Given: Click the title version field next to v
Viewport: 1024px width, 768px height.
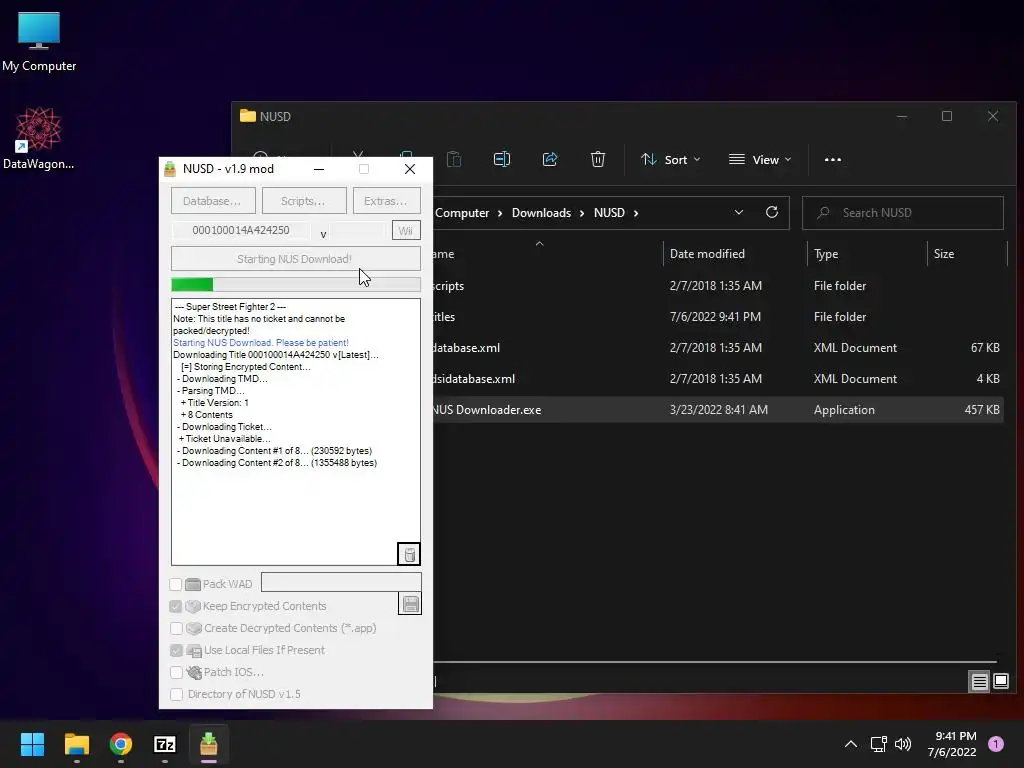Looking at the screenshot, I should coord(359,230).
